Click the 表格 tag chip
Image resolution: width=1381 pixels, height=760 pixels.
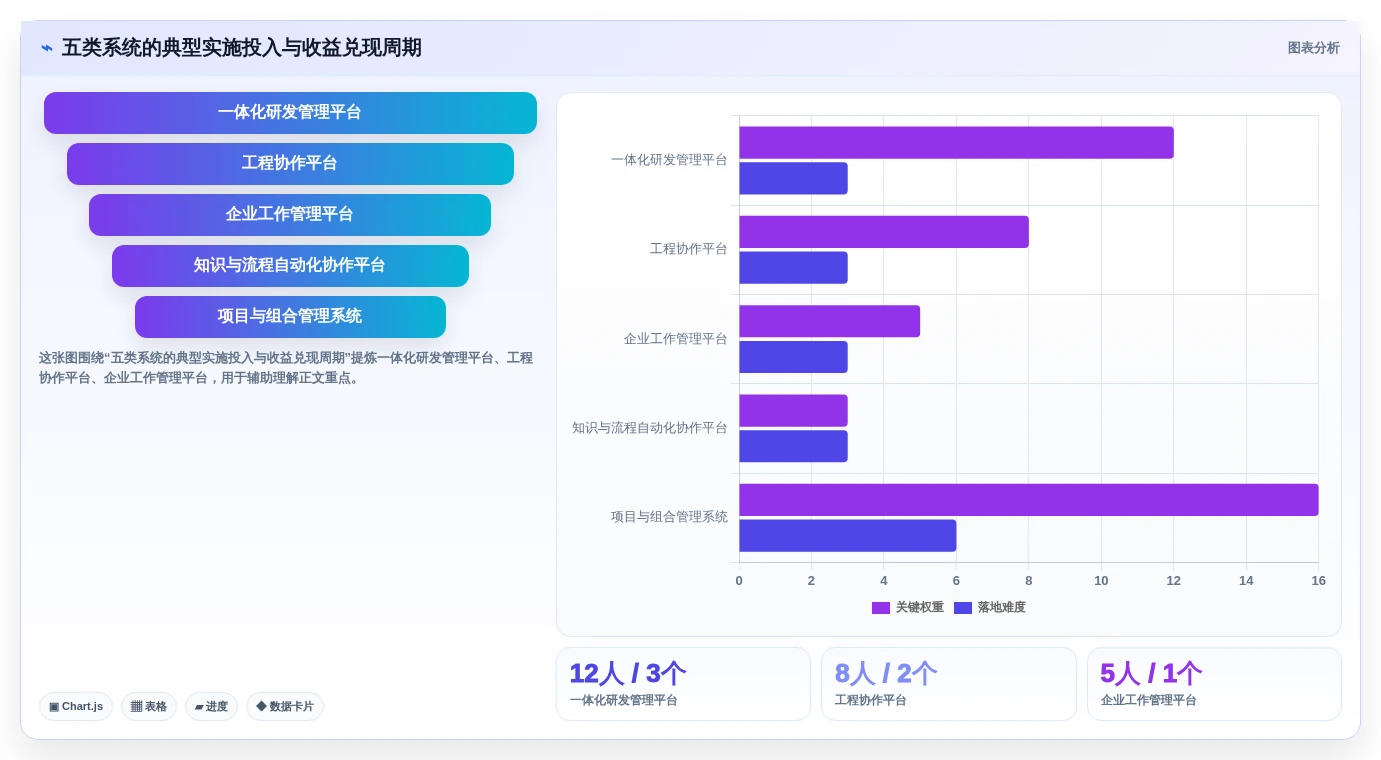[x=149, y=707]
